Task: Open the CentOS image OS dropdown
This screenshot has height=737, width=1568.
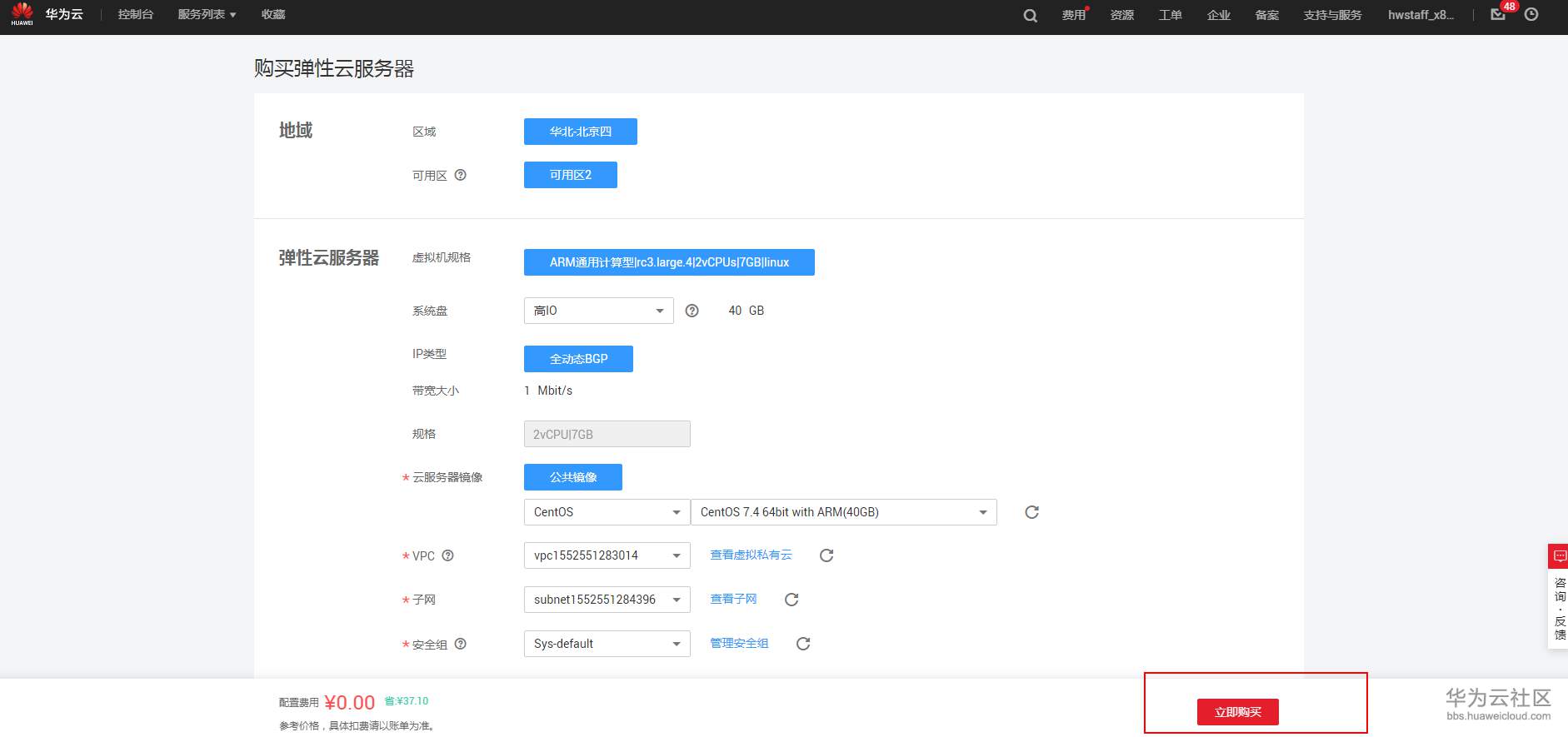Action: pos(607,512)
